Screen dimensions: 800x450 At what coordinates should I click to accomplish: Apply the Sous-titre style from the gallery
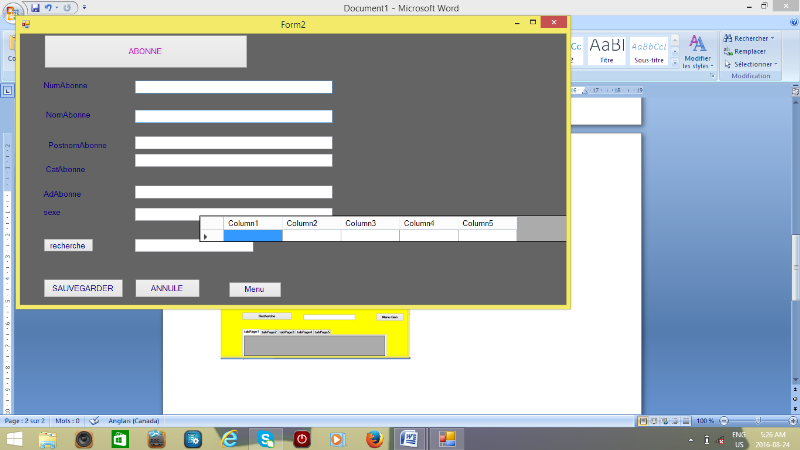pos(649,51)
